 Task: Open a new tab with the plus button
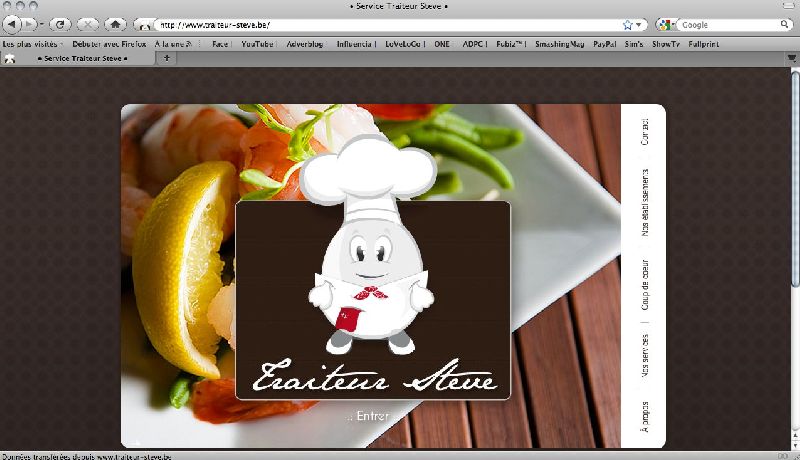click(x=166, y=58)
